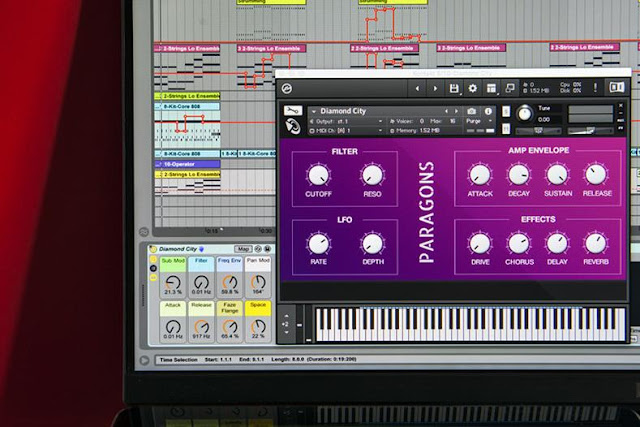Click 'Time Selection' status bar text
This screenshot has width=640, height=427.
pos(178,360)
